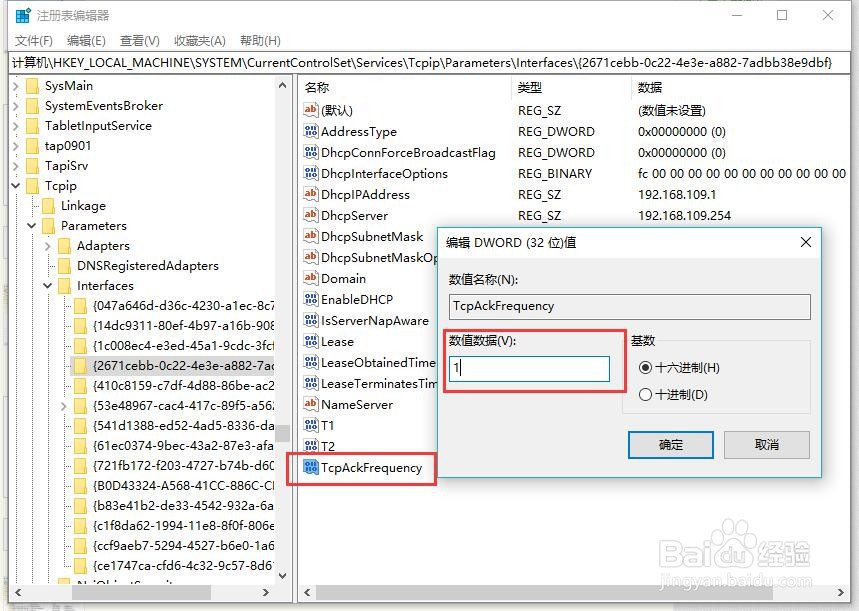Select the 十六进制(H) hexadecimal radio button

pos(645,368)
